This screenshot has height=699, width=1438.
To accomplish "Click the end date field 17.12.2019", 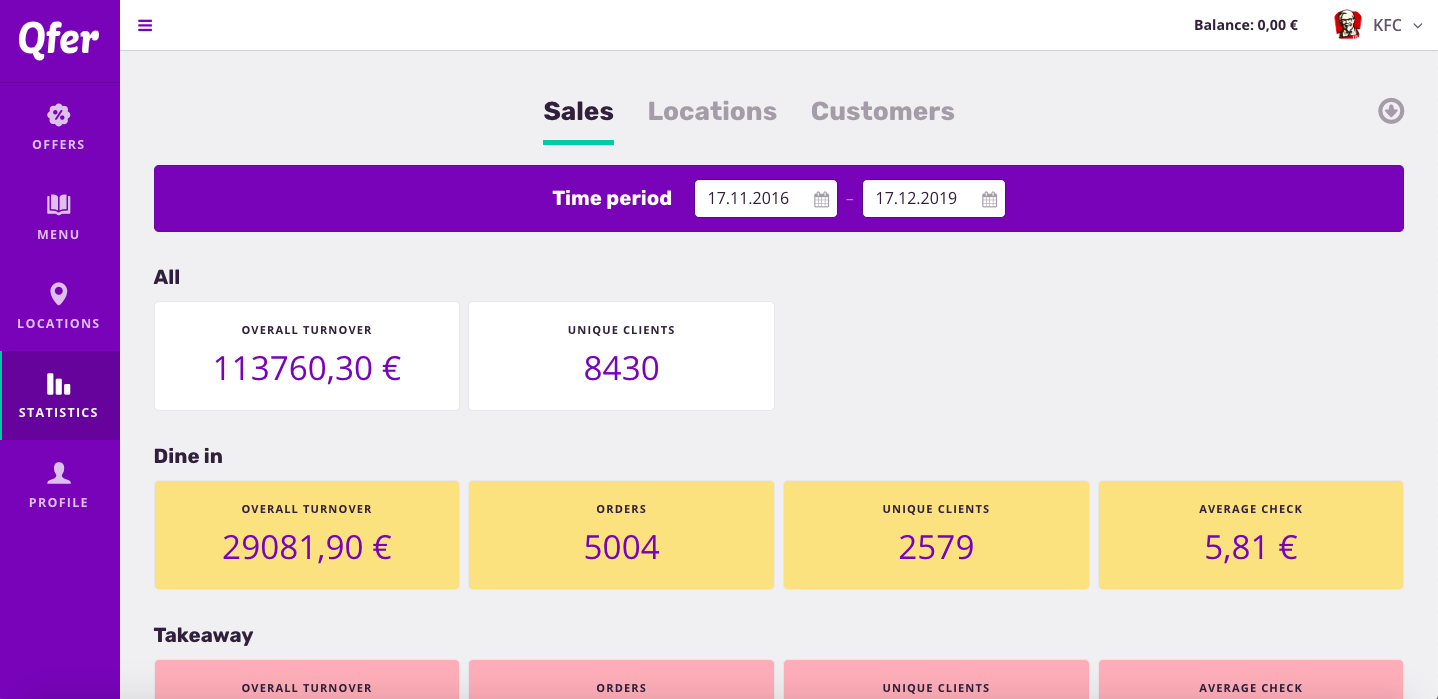I will [x=918, y=199].
